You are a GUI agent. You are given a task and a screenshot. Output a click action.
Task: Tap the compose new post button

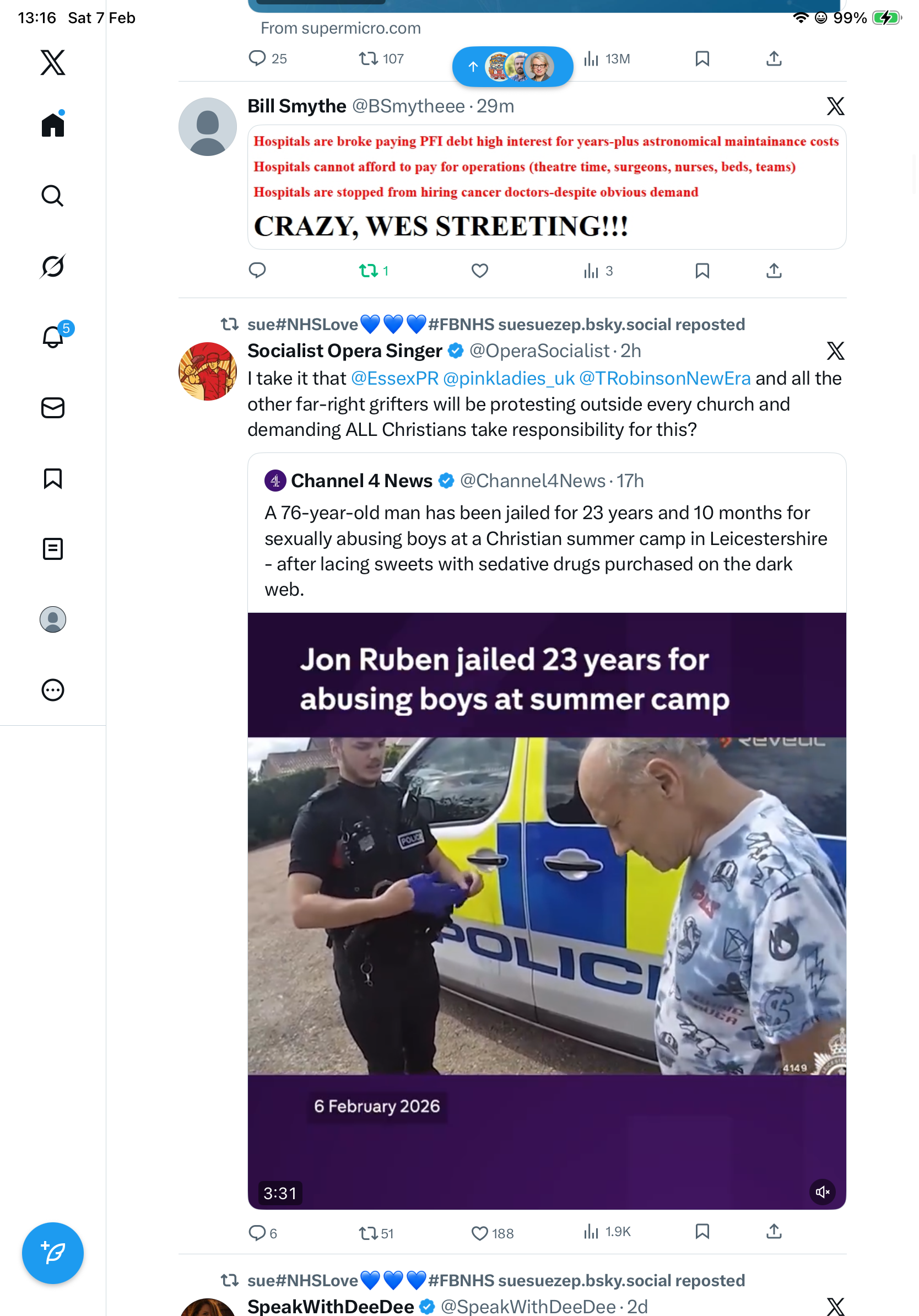(52, 1253)
